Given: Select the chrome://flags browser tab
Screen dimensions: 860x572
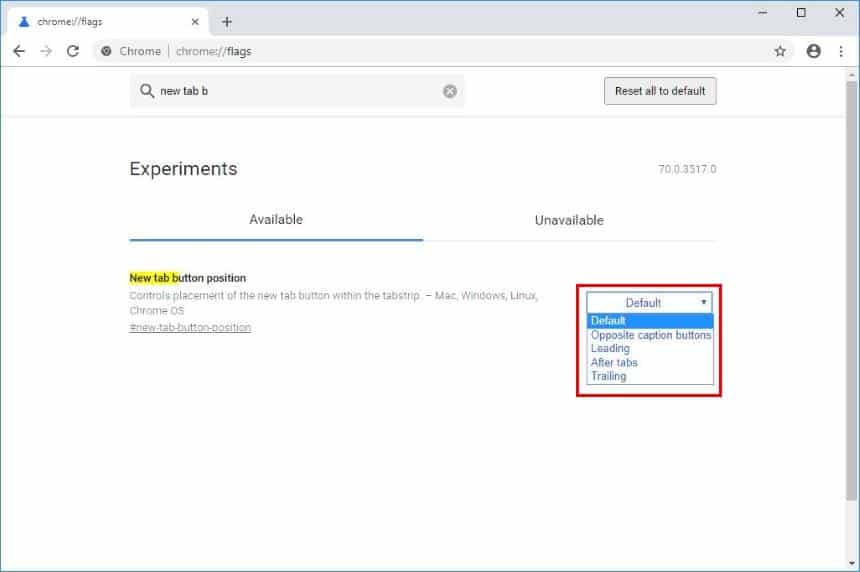Looking at the screenshot, I should coord(109,22).
